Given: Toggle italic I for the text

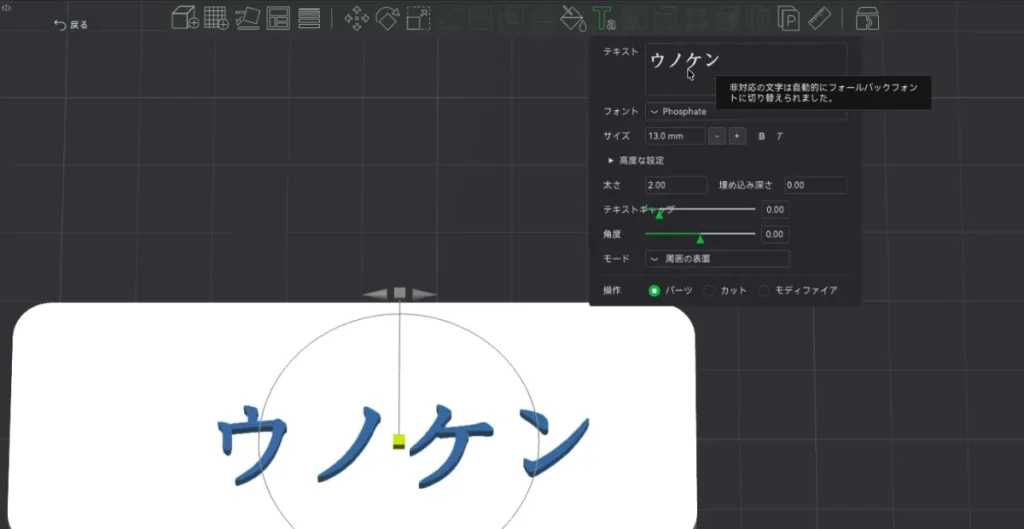Looking at the screenshot, I should pos(779,136).
